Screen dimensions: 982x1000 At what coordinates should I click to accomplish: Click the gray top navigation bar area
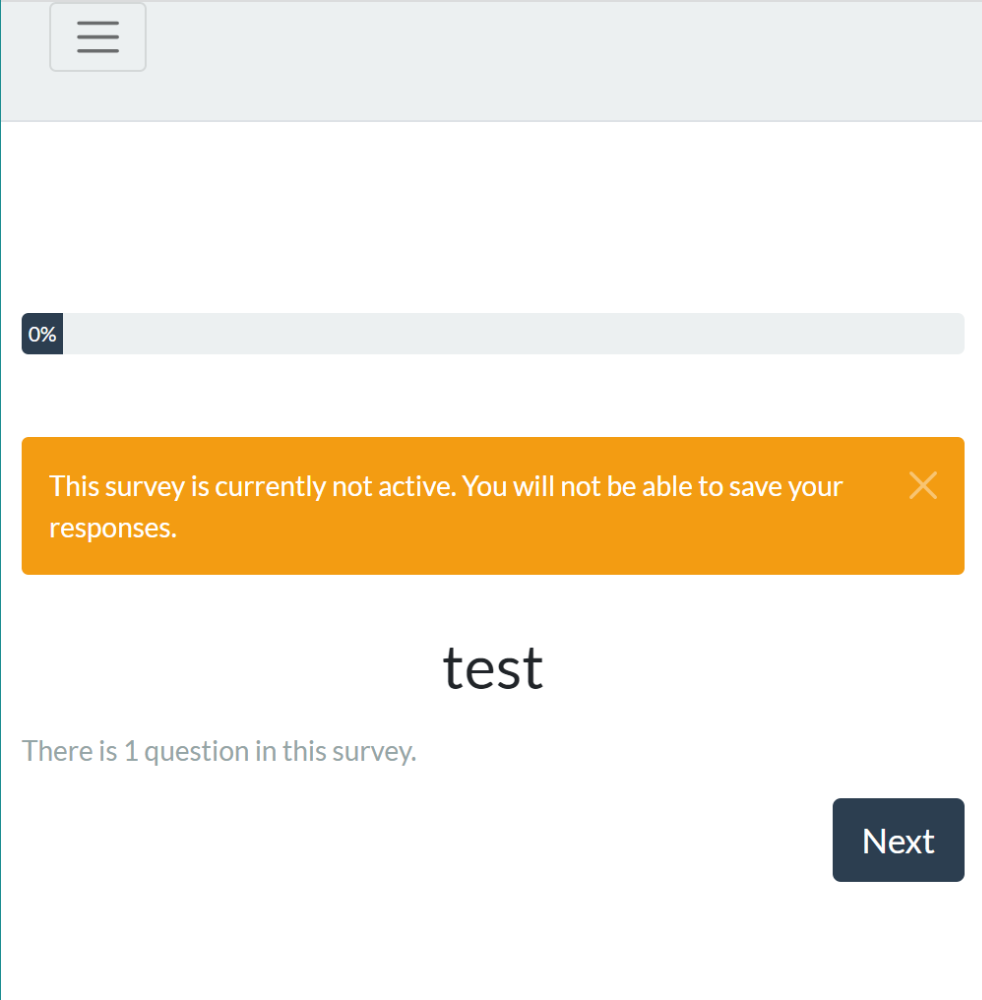[560, 60]
